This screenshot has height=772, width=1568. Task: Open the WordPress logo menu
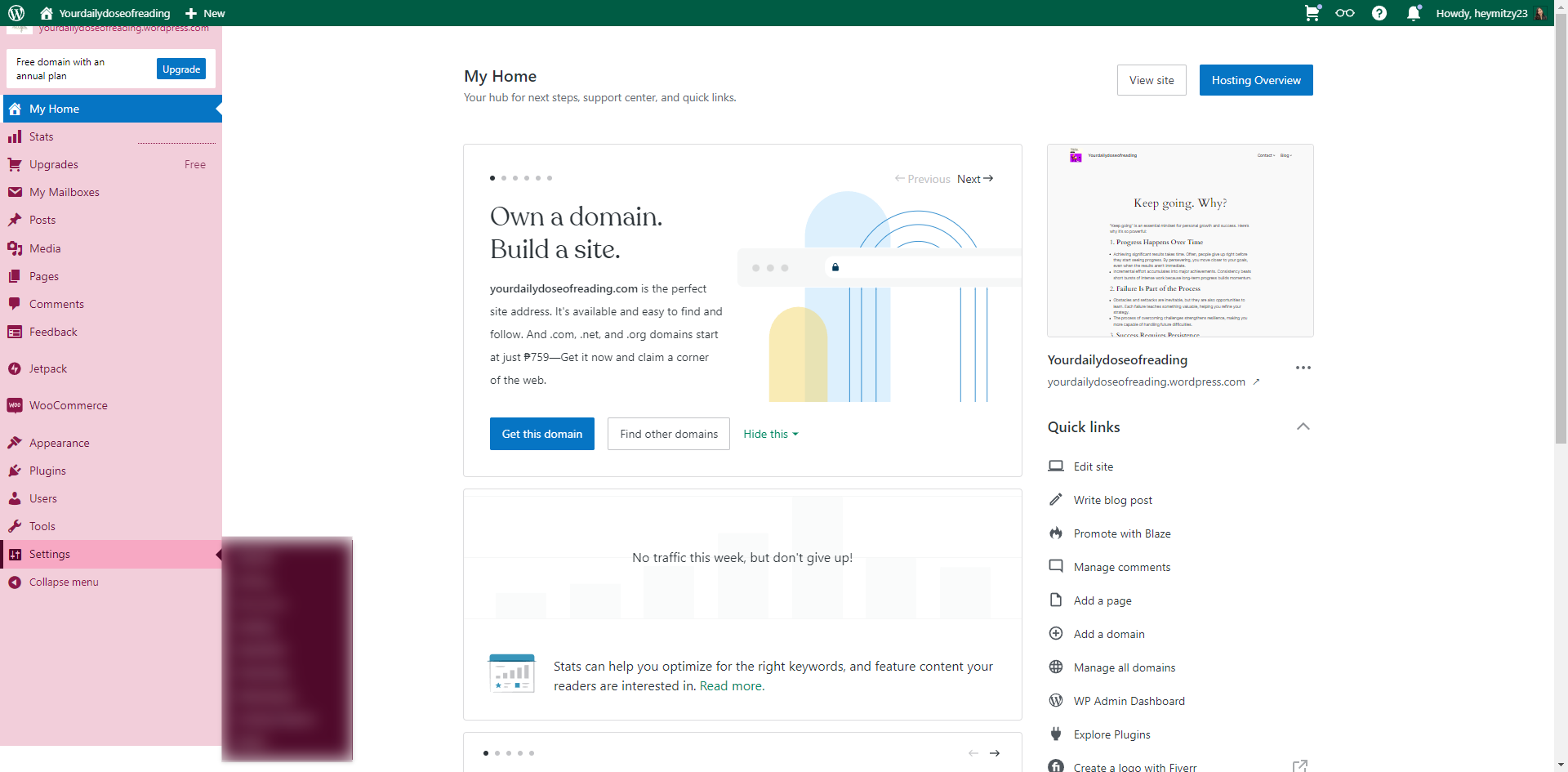tap(16, 13)
